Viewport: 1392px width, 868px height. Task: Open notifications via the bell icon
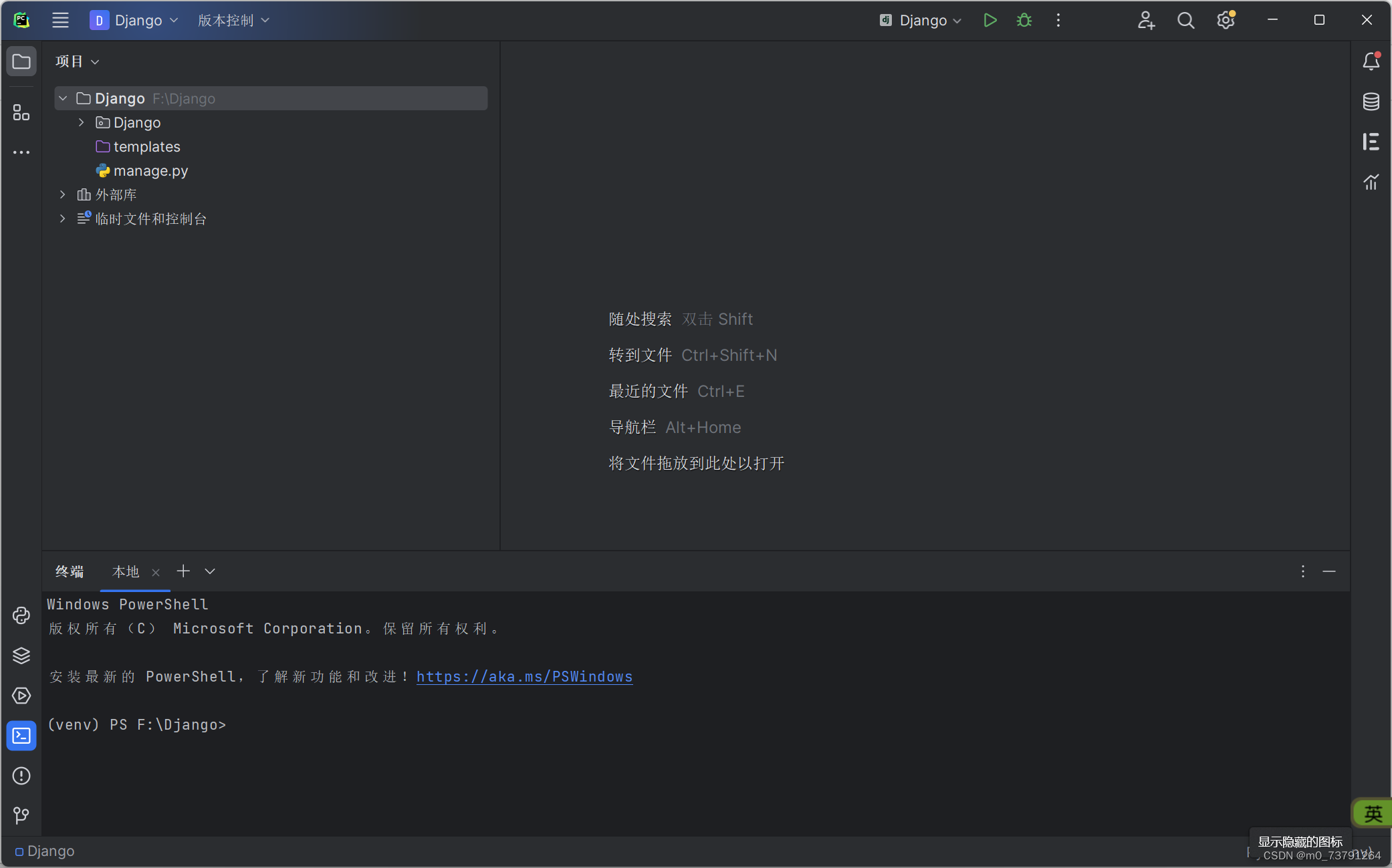point(1371,60)
